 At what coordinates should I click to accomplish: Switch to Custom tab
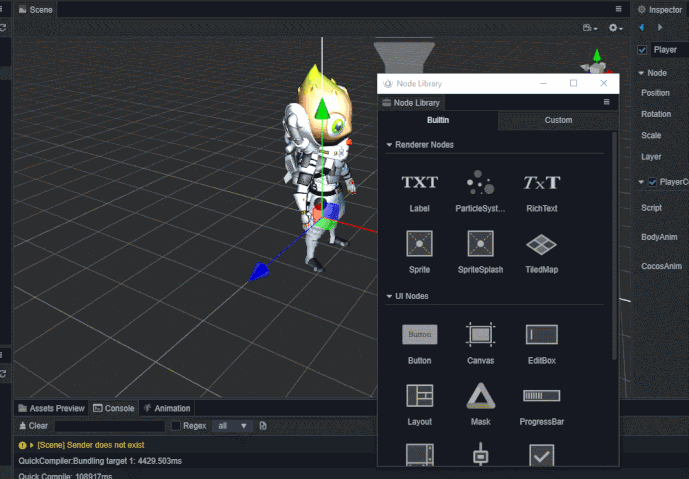(558, 120)
